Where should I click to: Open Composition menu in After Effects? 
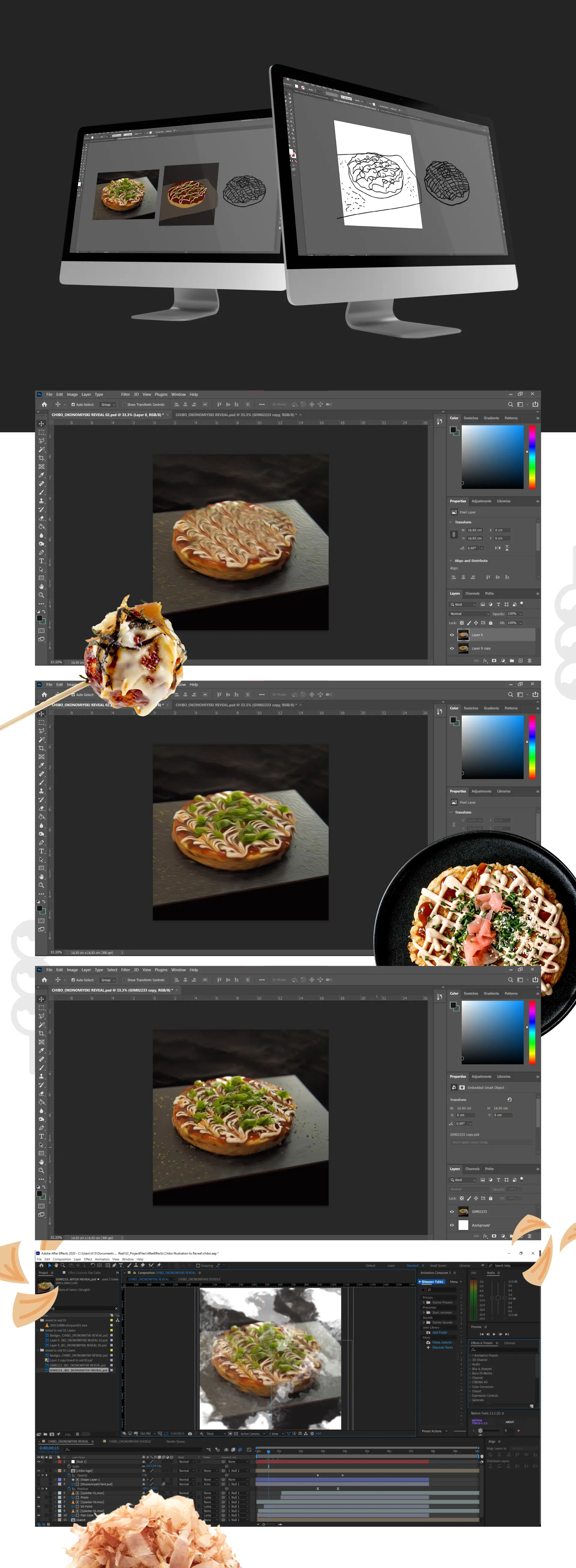pyautogui.click(x=62, y=1259)
